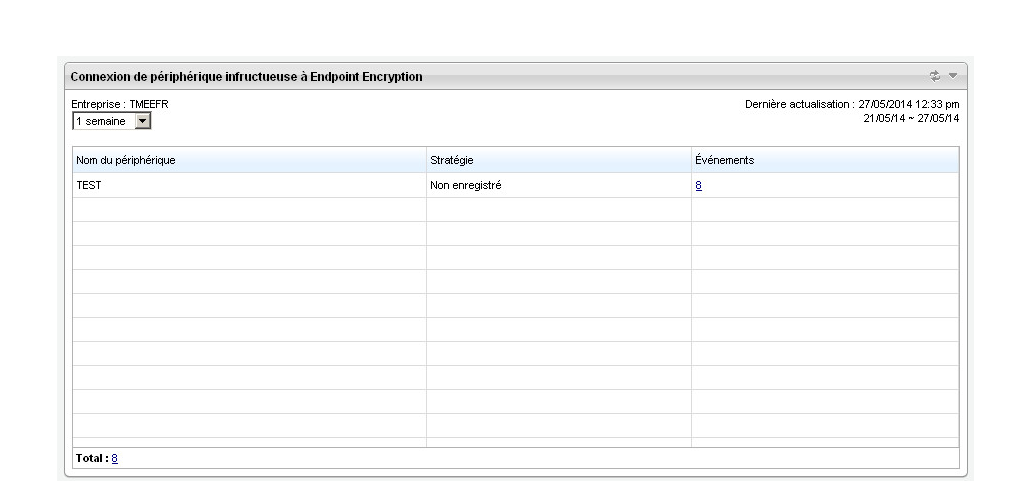Select the TEST device name cell
This screenshot has width=1031, height=481.
[90, 185]
